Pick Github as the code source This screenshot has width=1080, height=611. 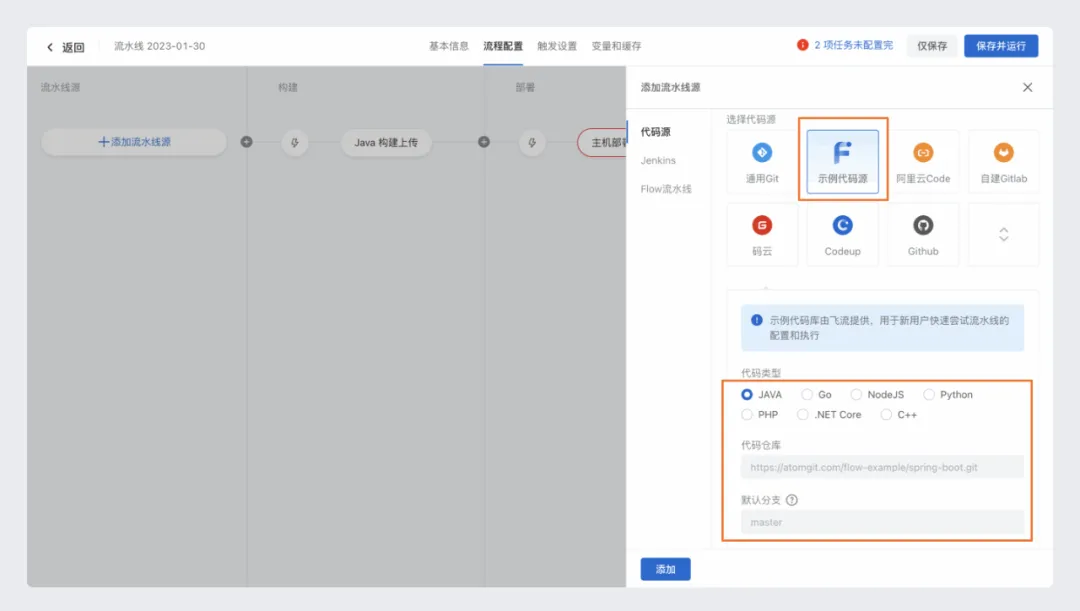coord(923,234)
